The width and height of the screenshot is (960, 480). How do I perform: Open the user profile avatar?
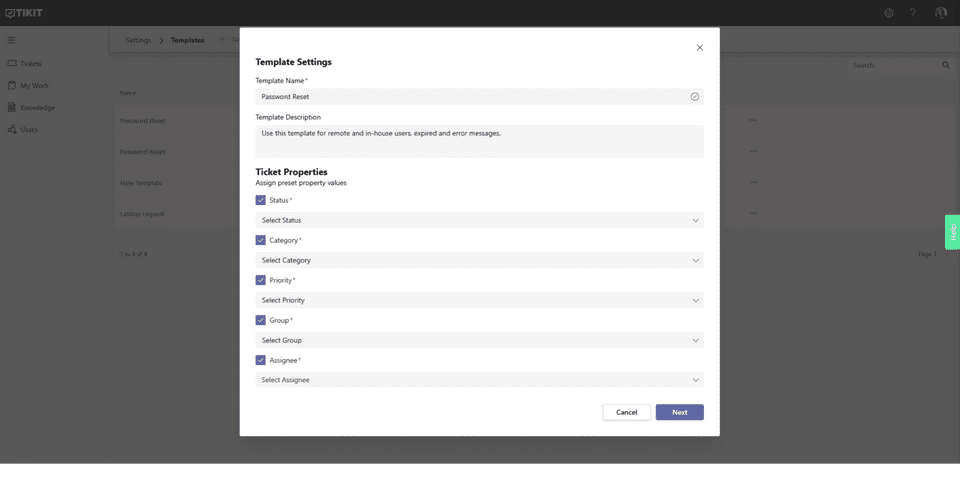click(941, 13)
